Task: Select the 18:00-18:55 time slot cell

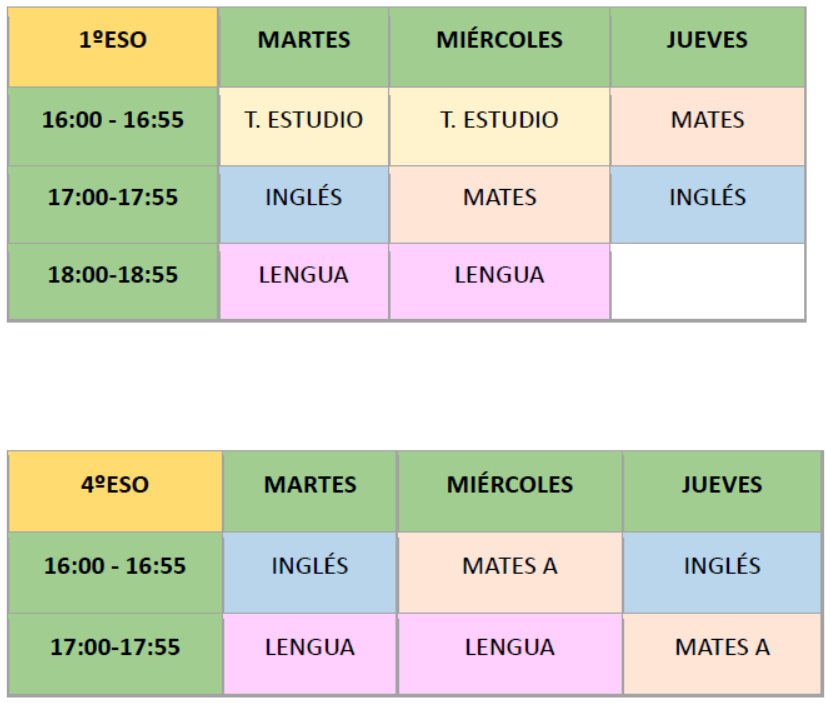Action: [x=113, y=275]
